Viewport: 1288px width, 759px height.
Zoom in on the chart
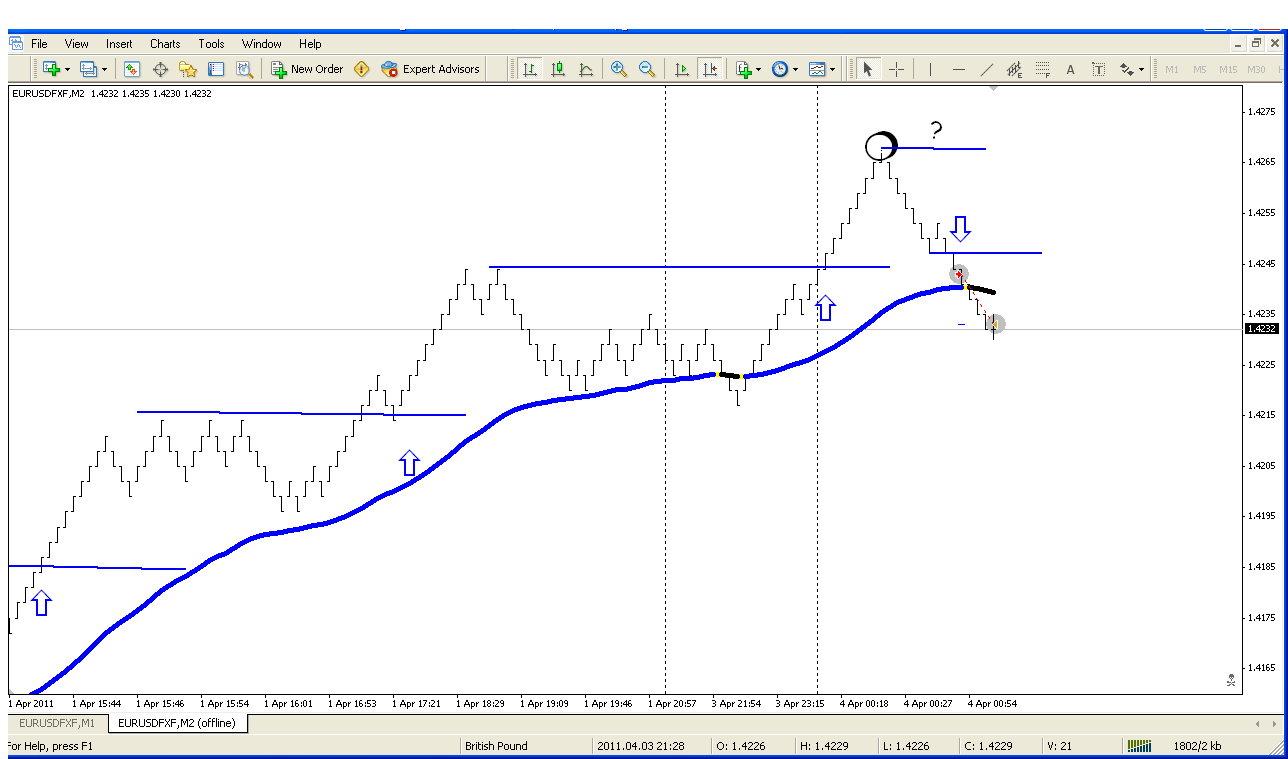tap(619, 69)
